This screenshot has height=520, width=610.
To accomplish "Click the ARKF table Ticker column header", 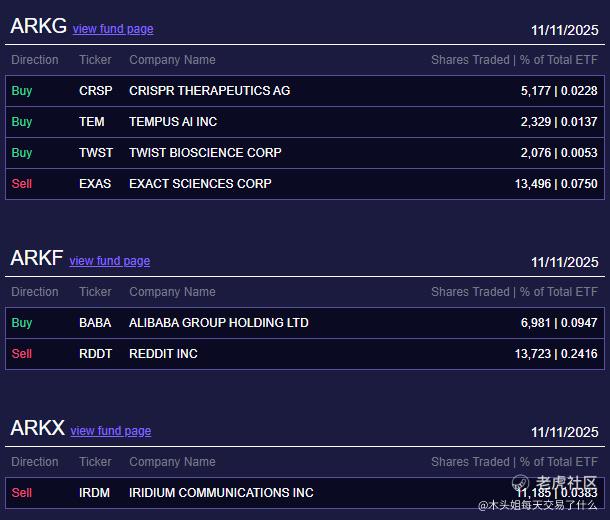I will [x=95, y=292].
